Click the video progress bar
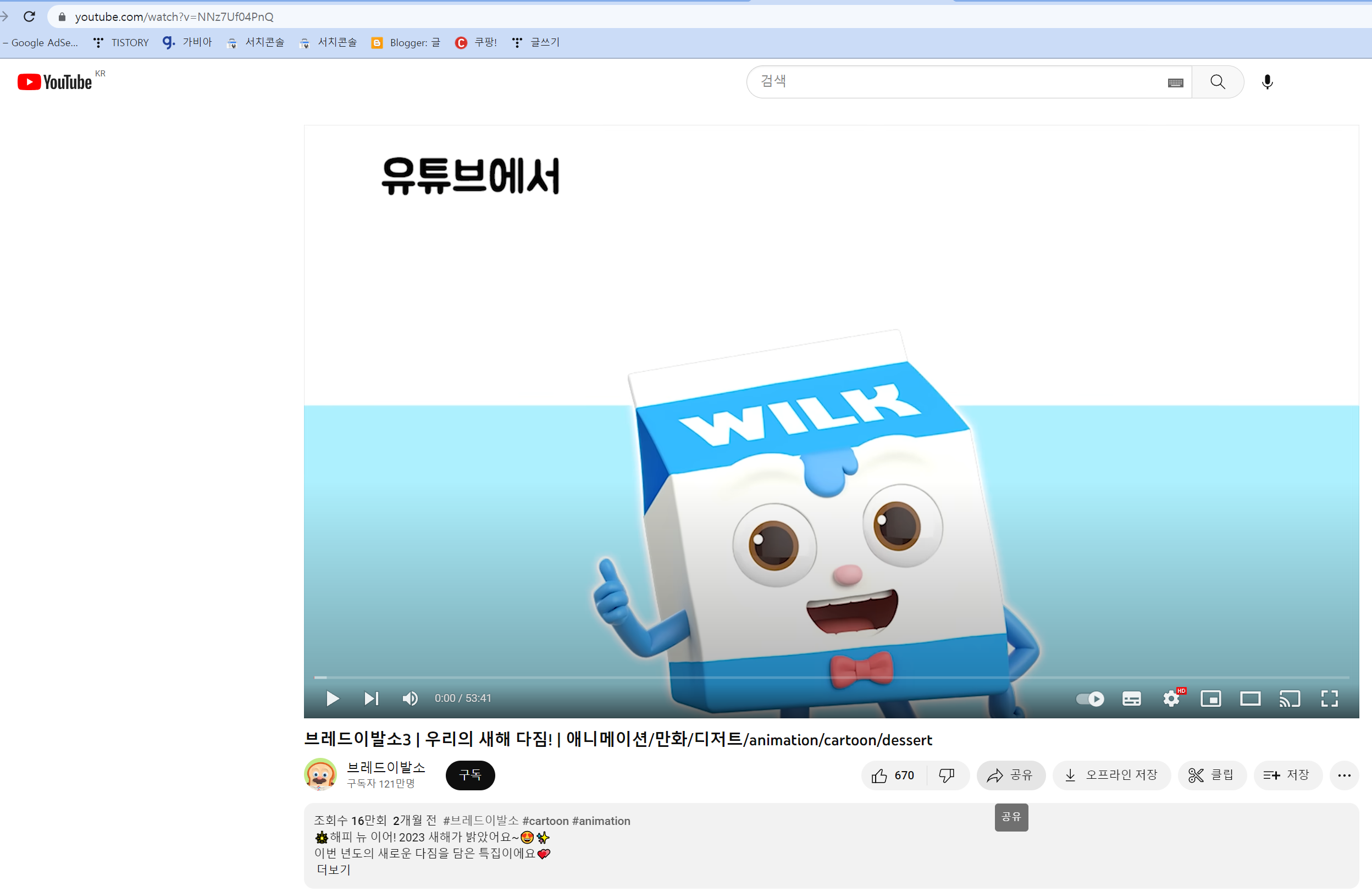This screenshot has width=1372, height=892. (830, 678)
